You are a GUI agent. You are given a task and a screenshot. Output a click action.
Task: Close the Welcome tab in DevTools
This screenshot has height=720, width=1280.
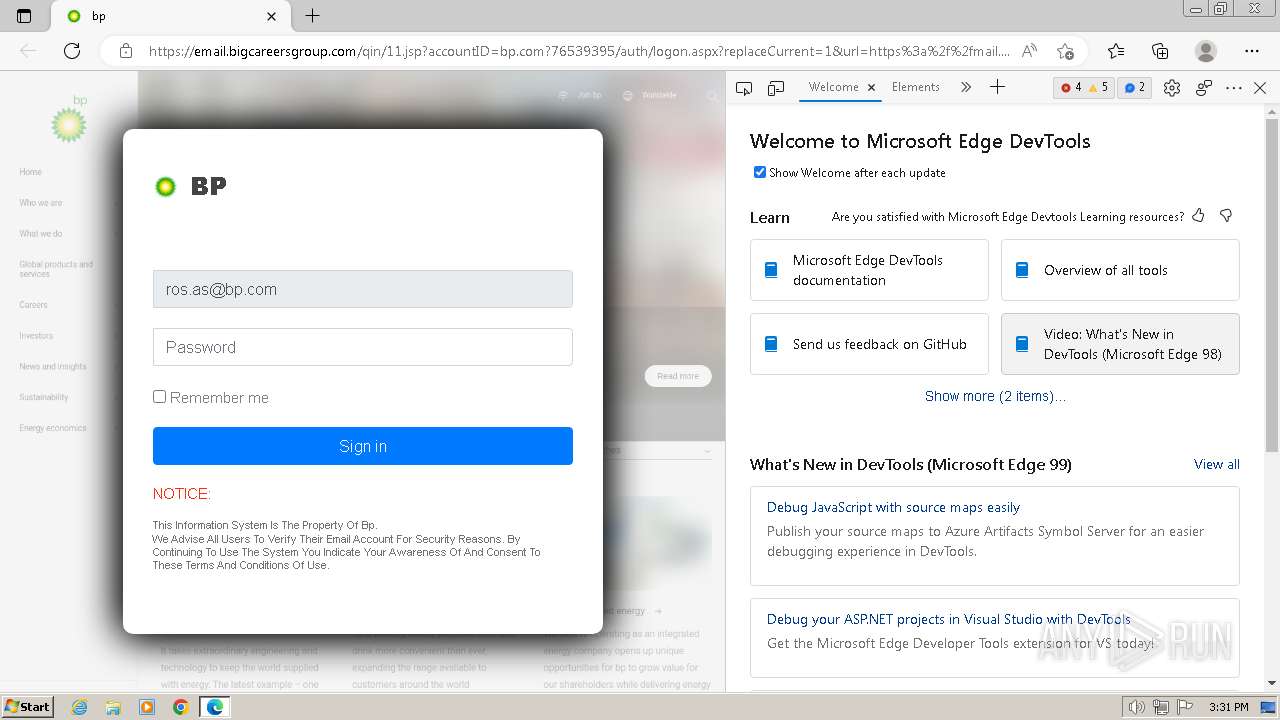(871, 88)
